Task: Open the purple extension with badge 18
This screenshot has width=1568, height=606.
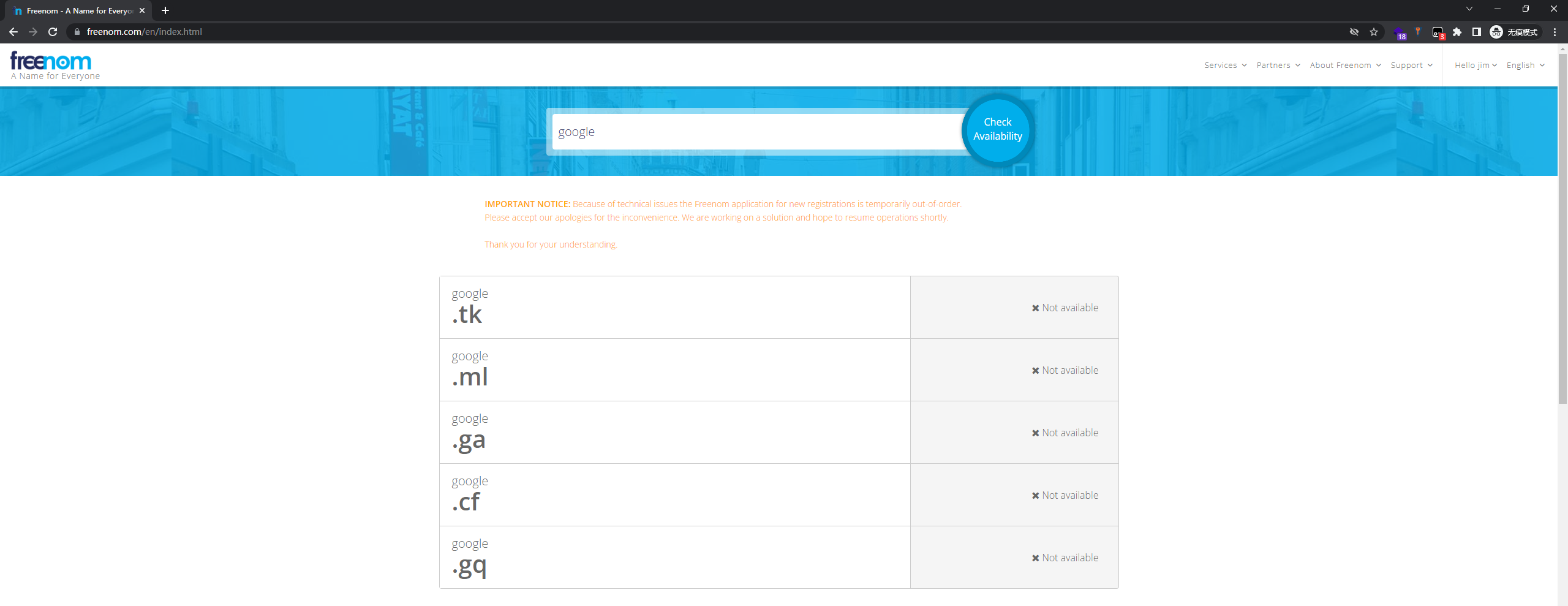Action: 1399,32
